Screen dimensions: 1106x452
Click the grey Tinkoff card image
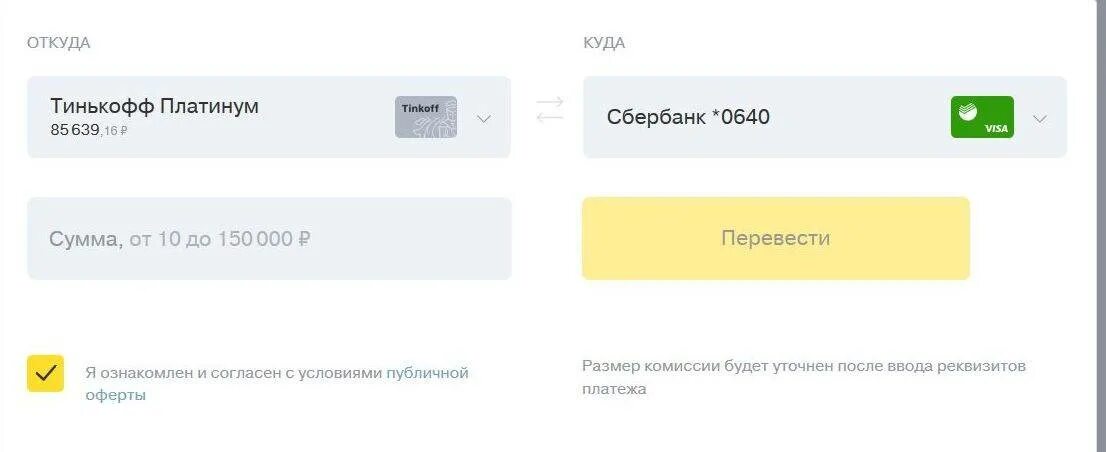pyautogui.click(x=425, y=117)
